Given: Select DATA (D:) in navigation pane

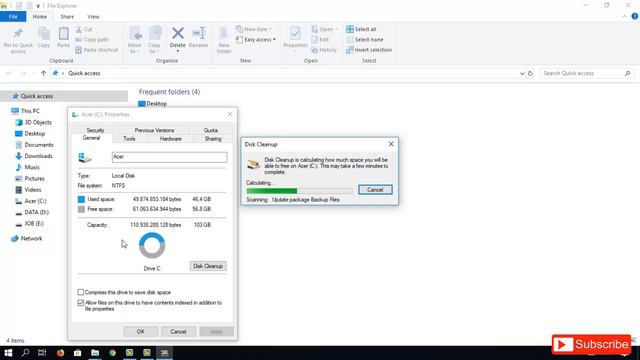Looking at the screenshot, I should click(32, 213).
